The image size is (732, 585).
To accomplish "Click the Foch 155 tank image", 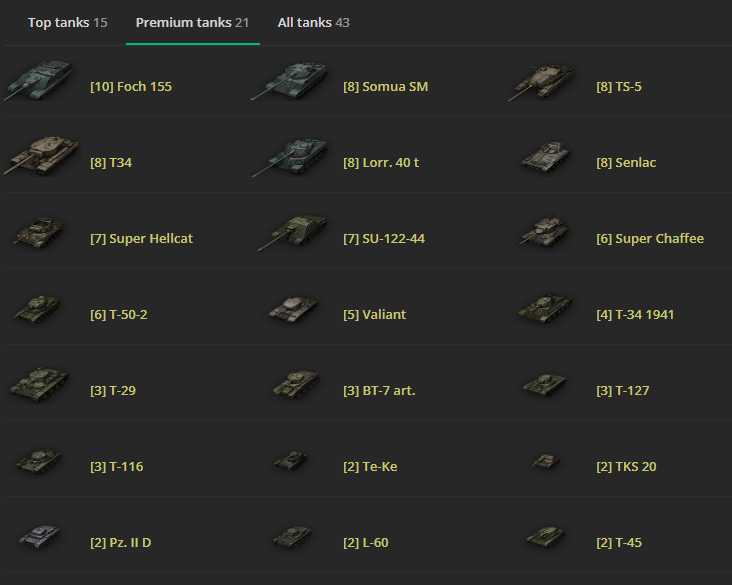I will click(x=39, y=80).
